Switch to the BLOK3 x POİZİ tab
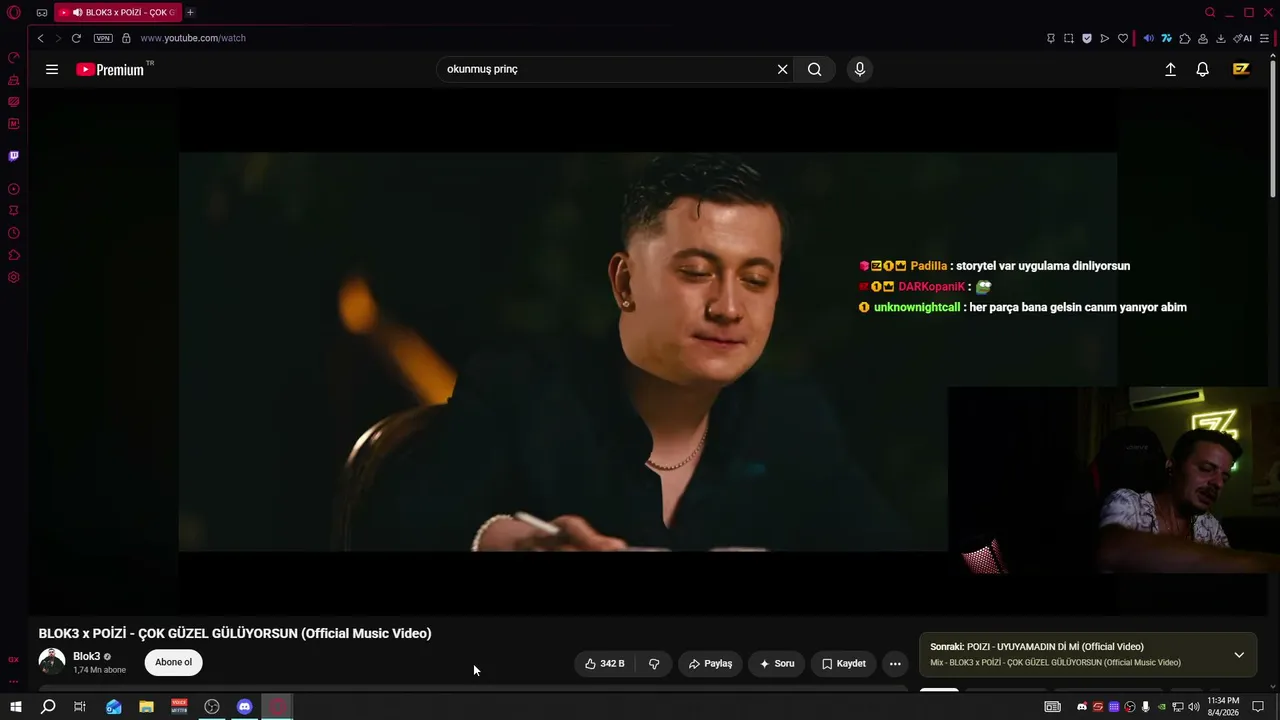The image size is (1280, 720). 117,12
